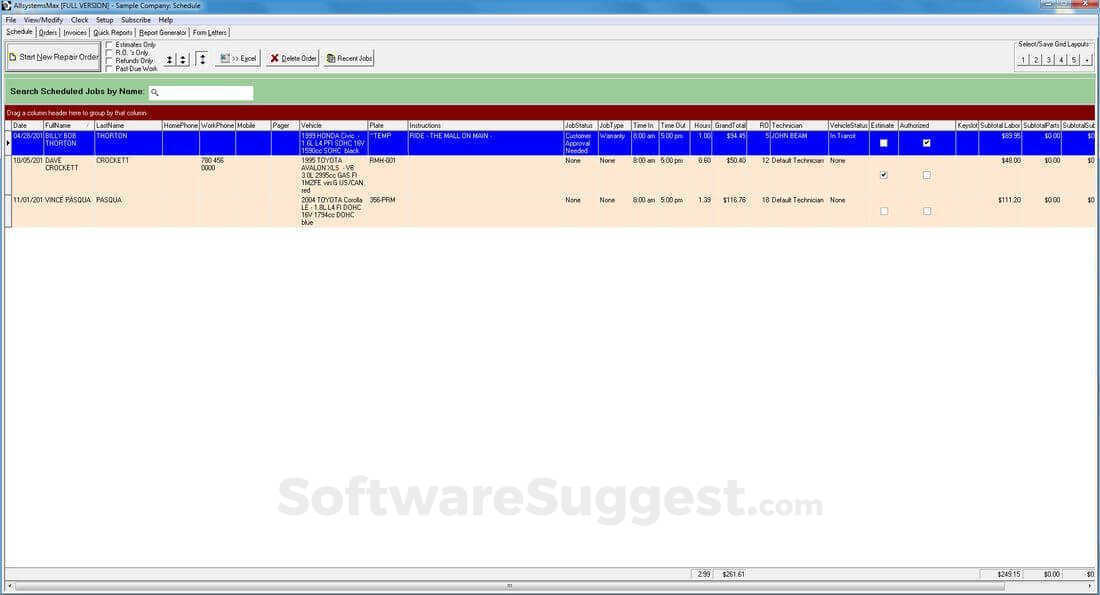Image resolution: width=1100 pixels, height=595 pixels.
Task: Enable the Past Due Work filter
Action: [x=109, y=69]
